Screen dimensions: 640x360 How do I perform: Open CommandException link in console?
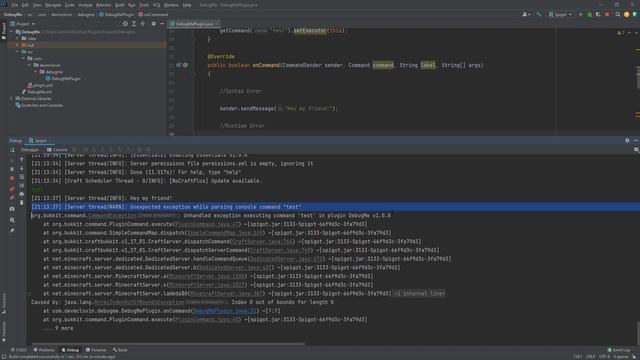[112, 215]
